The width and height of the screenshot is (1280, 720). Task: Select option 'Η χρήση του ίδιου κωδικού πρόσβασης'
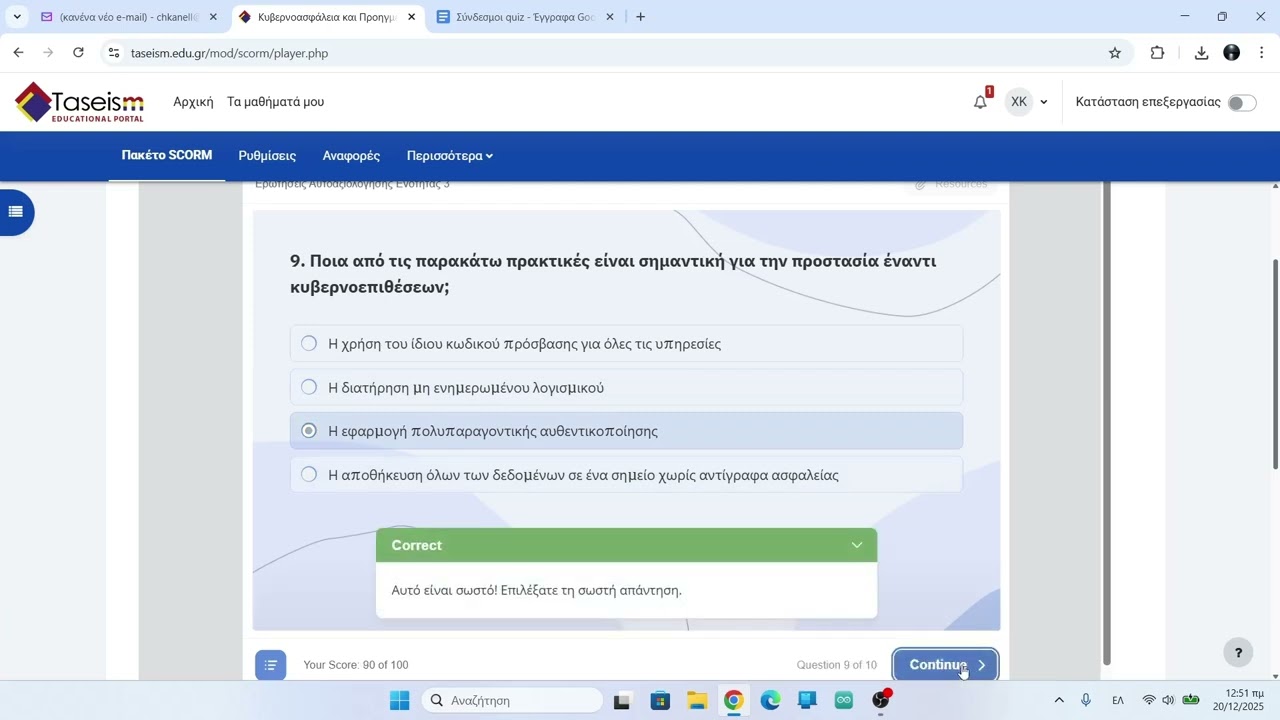click(x=626, y=344)
